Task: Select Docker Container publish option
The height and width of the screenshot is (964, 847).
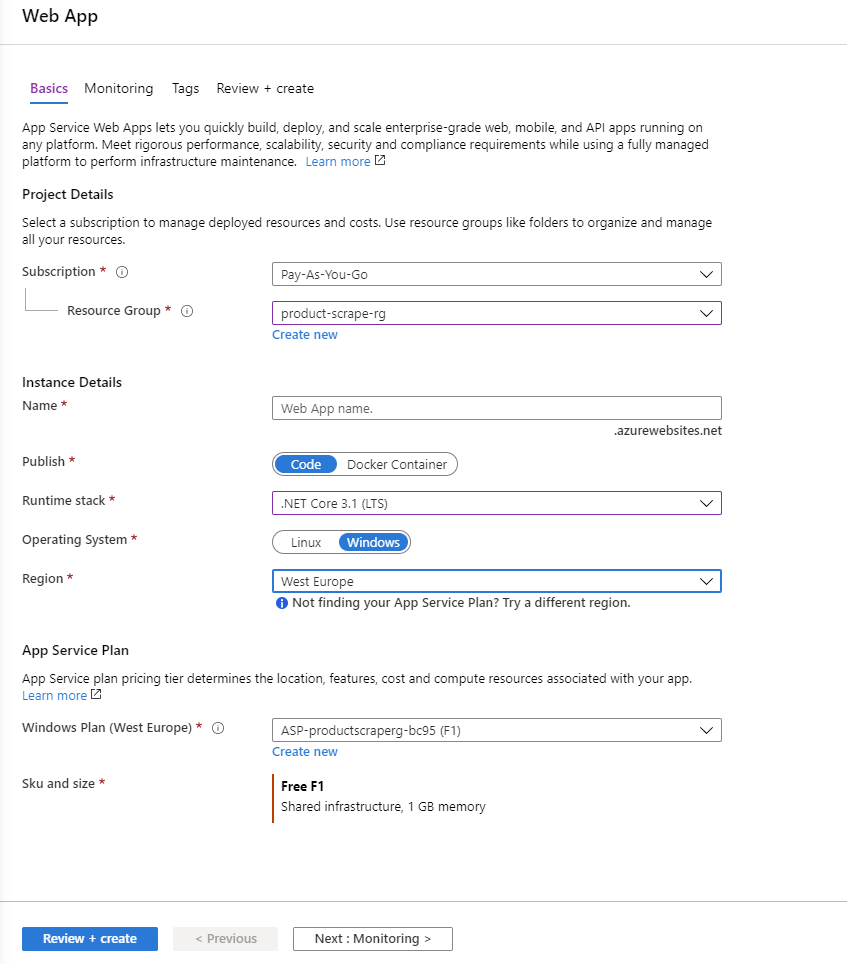Action: point(396,464)
